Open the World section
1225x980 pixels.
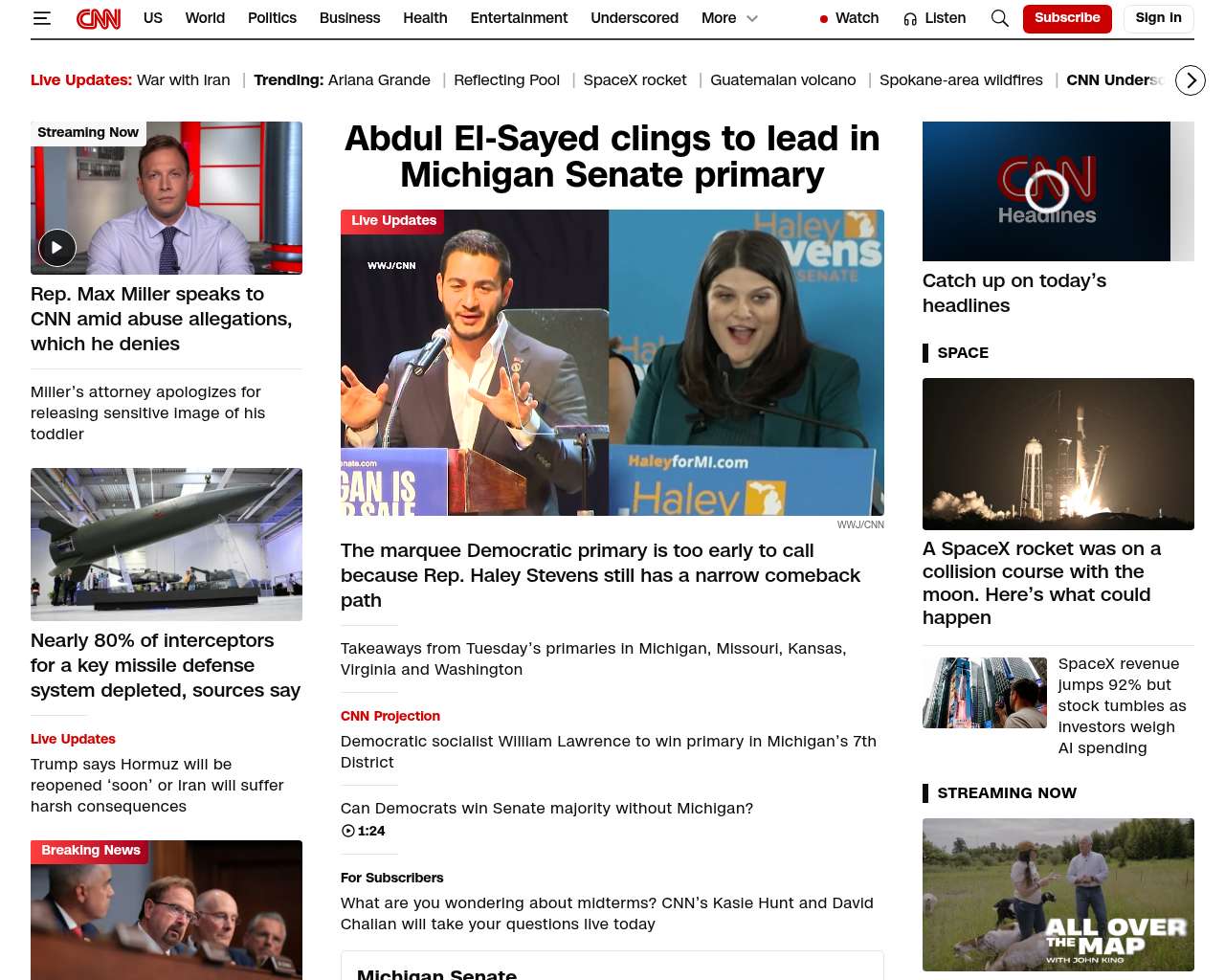coord(205,18)
